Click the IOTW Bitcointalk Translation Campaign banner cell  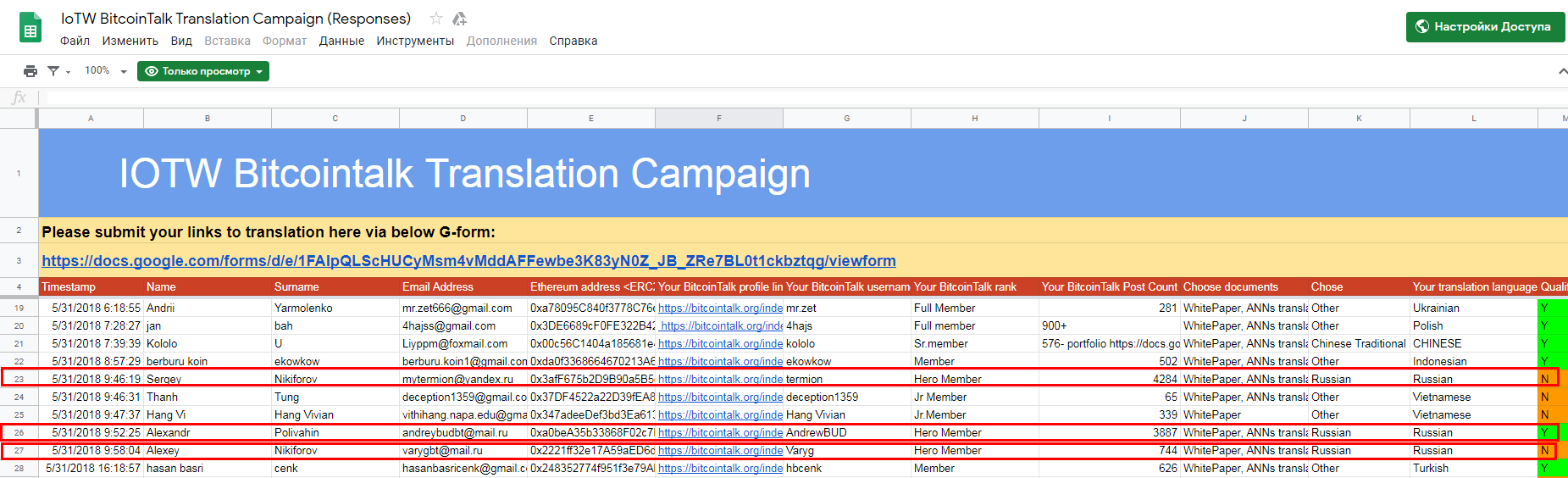[803, 173]
